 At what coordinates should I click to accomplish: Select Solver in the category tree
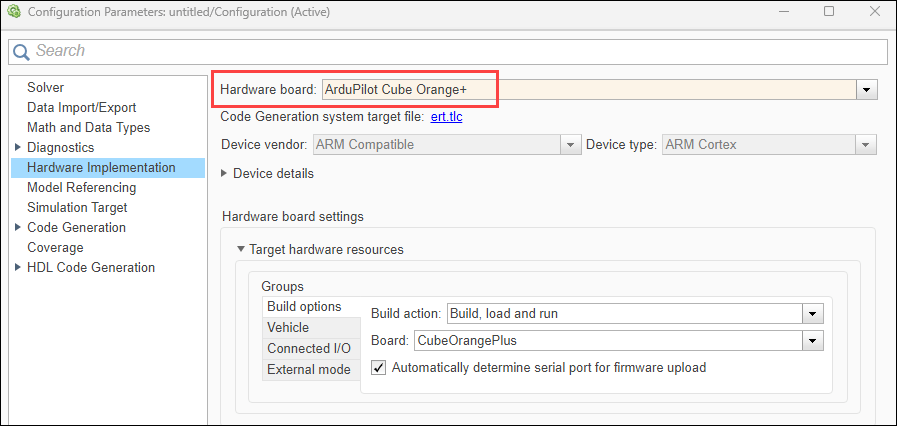[45, 87]
